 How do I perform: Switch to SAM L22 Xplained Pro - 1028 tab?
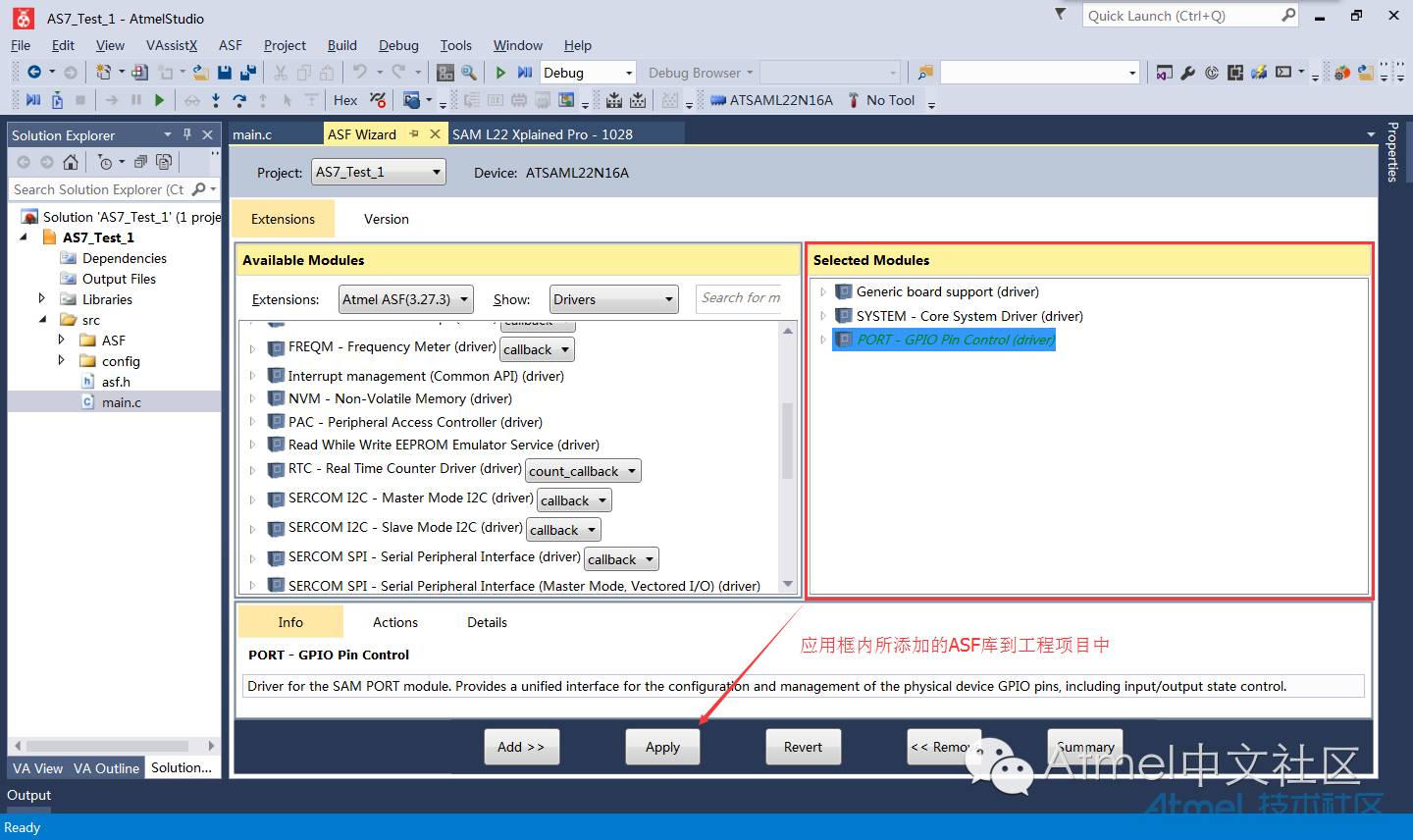(543, 134)
